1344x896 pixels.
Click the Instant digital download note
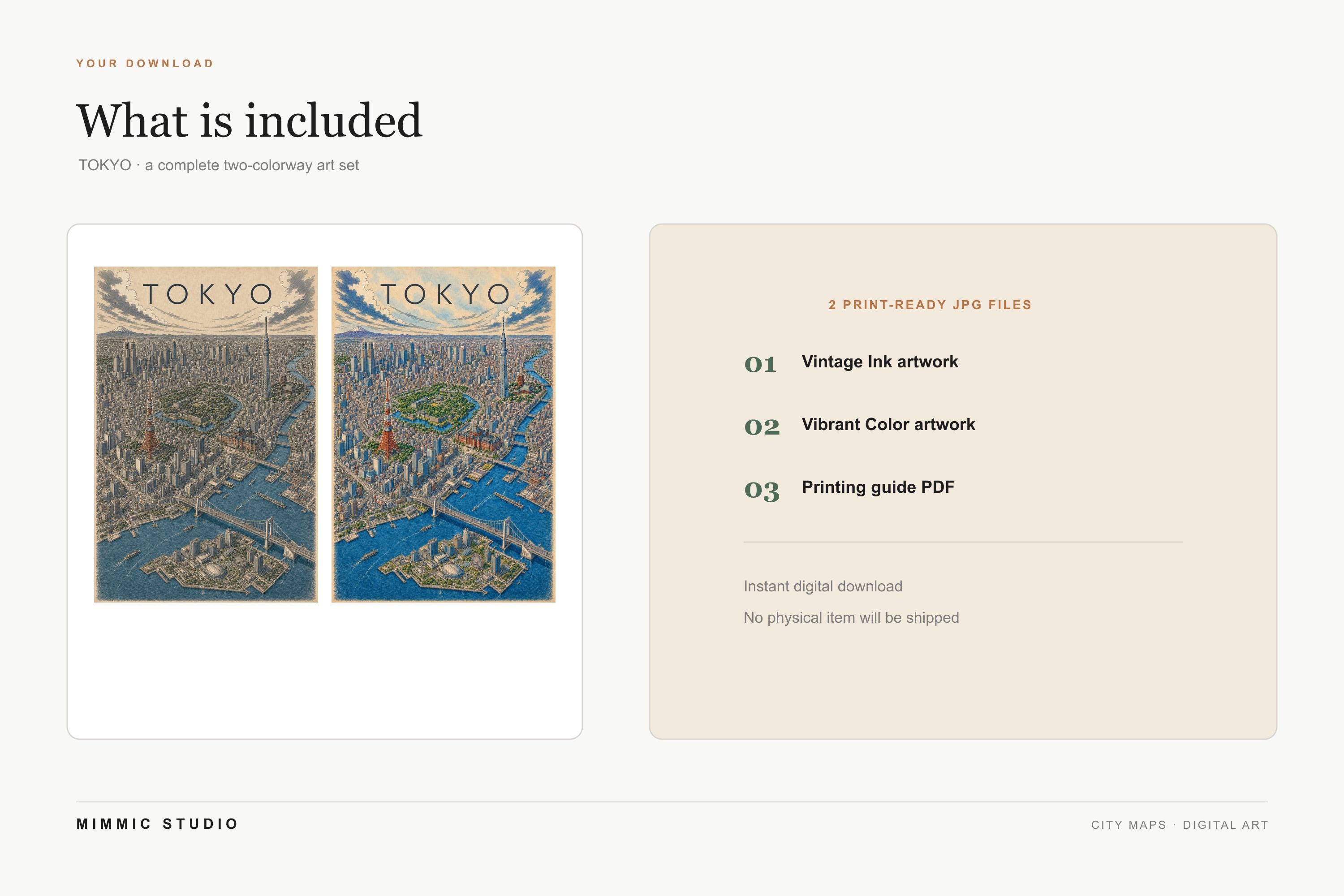click(823, 586)
